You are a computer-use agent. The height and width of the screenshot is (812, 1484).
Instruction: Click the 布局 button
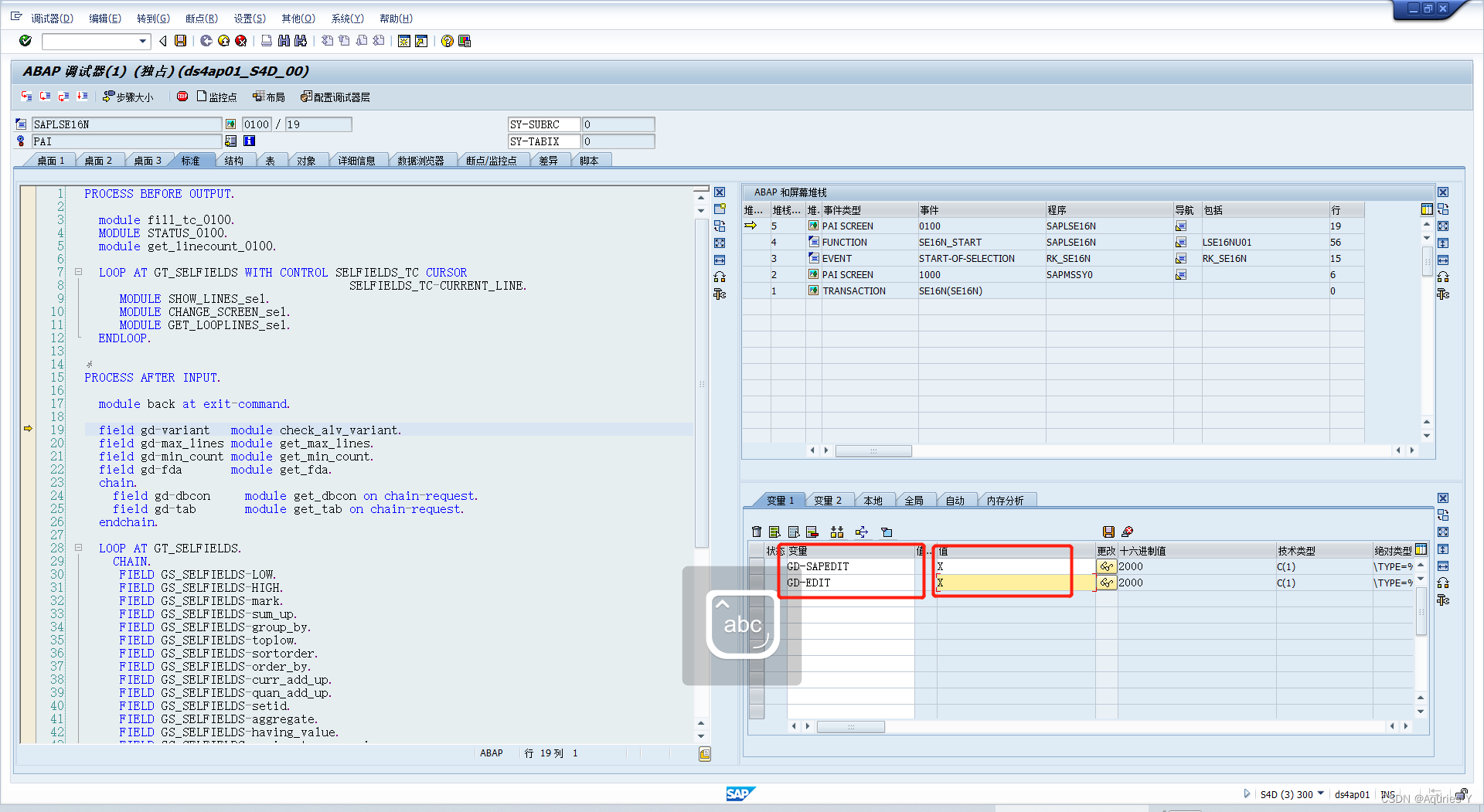coord(268,97)
